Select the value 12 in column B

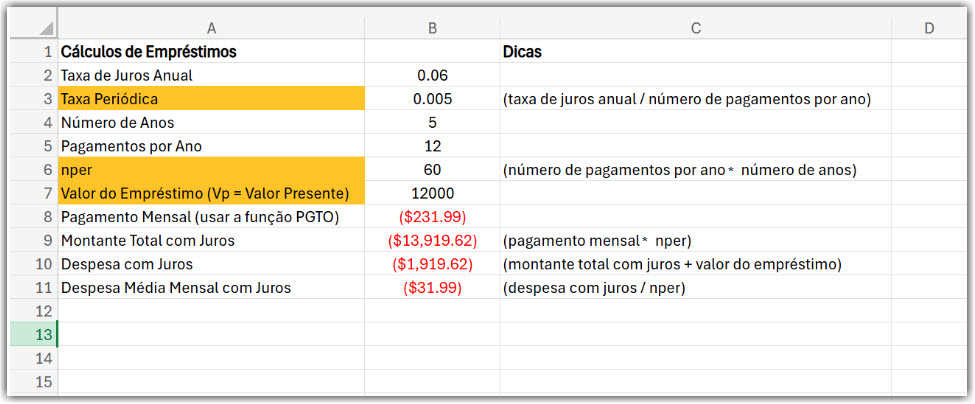432,146
